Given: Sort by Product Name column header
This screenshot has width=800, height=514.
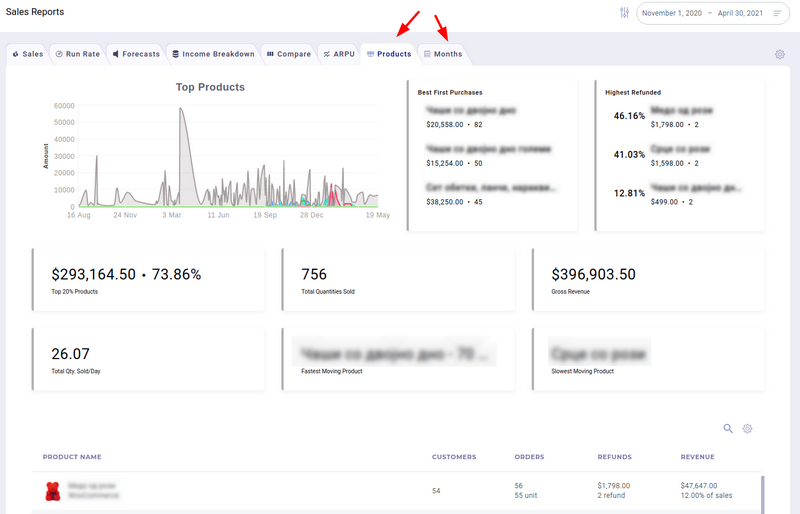Looking at the screenshot, I should pyautogui.click(x=72, y=457).
